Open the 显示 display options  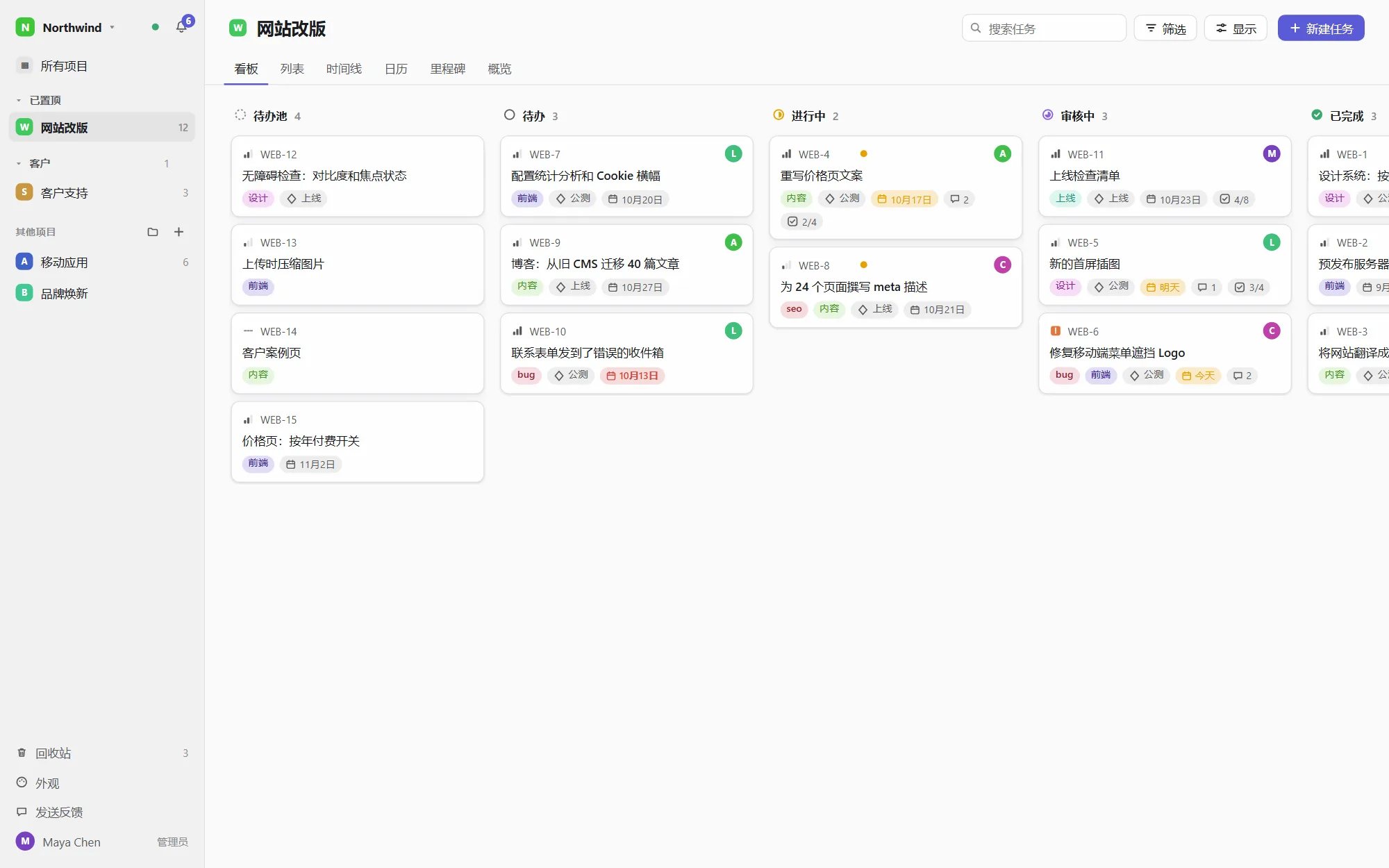1236,28
